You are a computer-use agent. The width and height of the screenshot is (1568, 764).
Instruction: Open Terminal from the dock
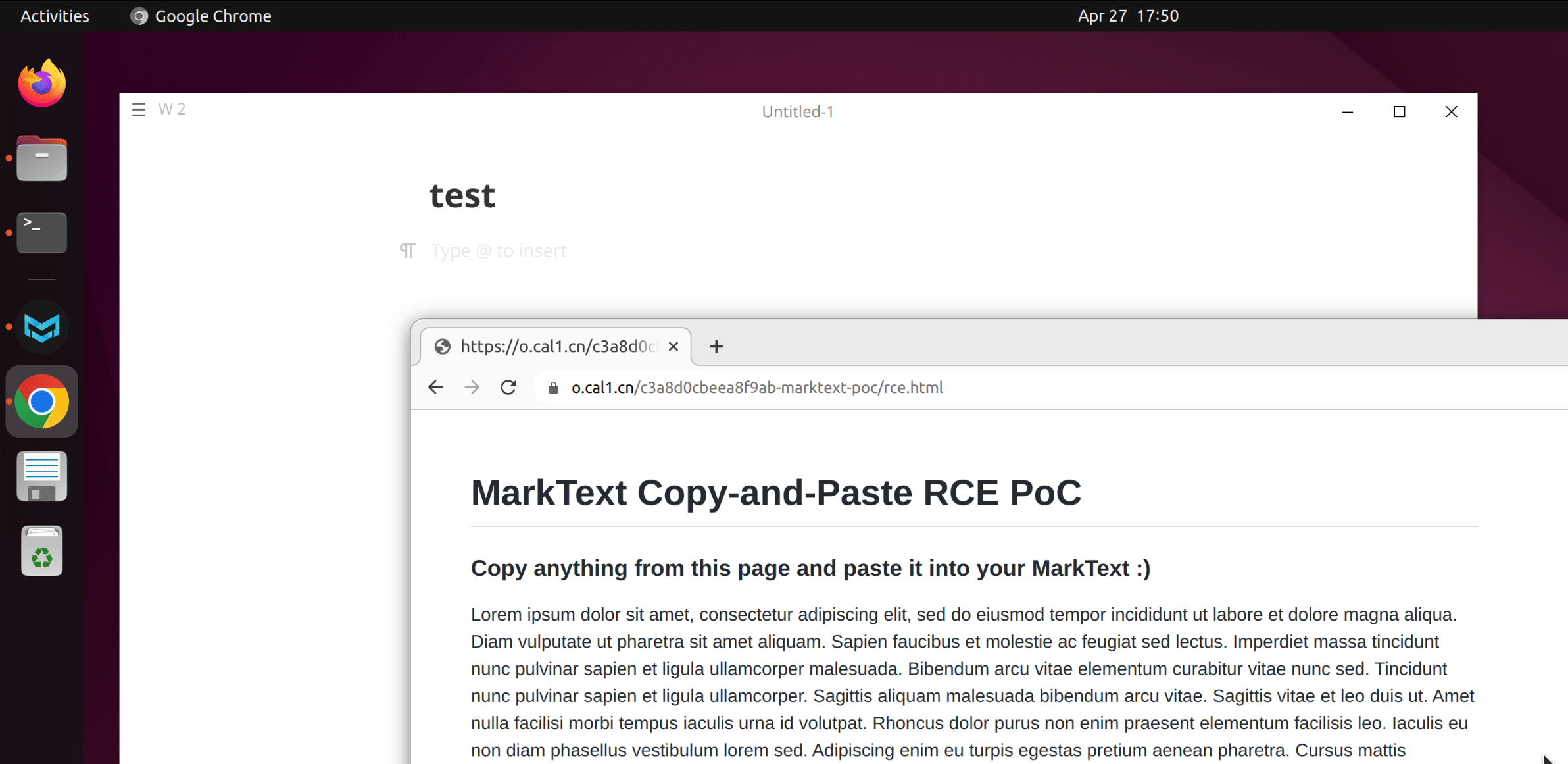click(x=41, y=232)
